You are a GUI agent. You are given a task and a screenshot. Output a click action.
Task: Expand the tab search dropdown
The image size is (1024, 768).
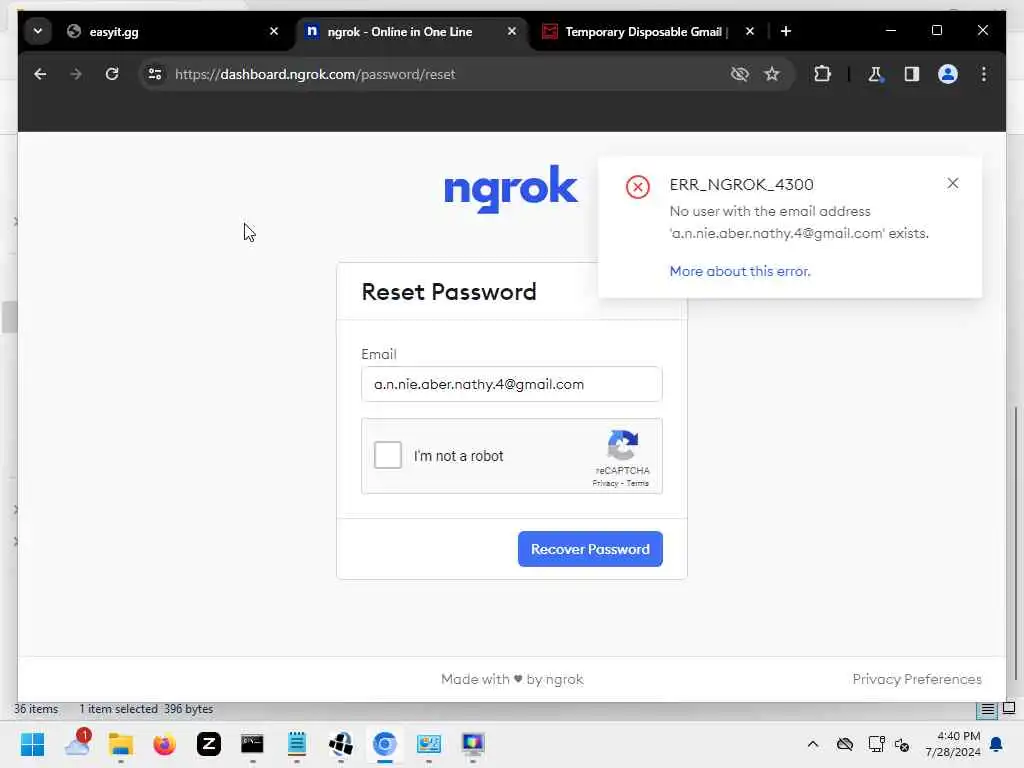[38, 31]
